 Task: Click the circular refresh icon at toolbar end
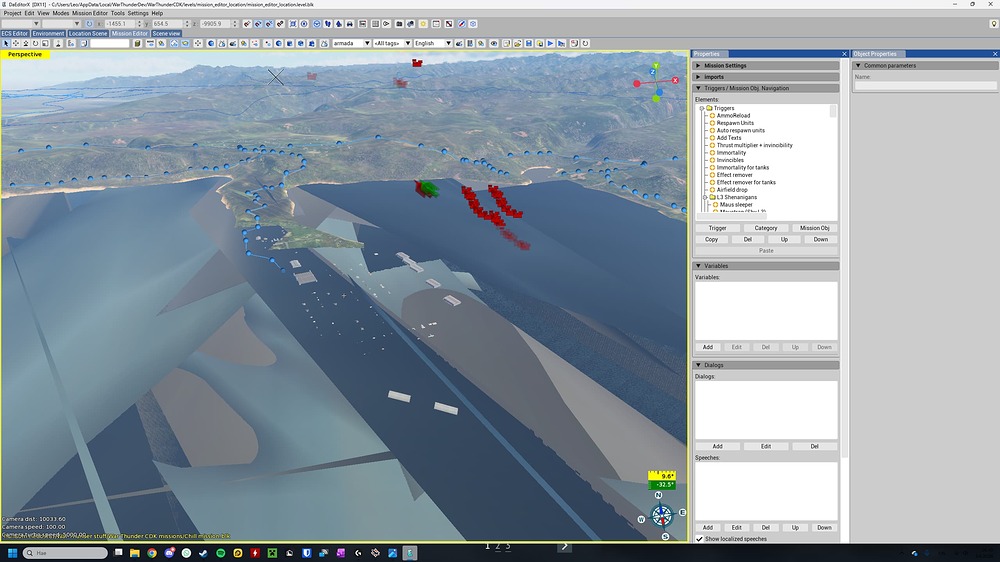585,43
